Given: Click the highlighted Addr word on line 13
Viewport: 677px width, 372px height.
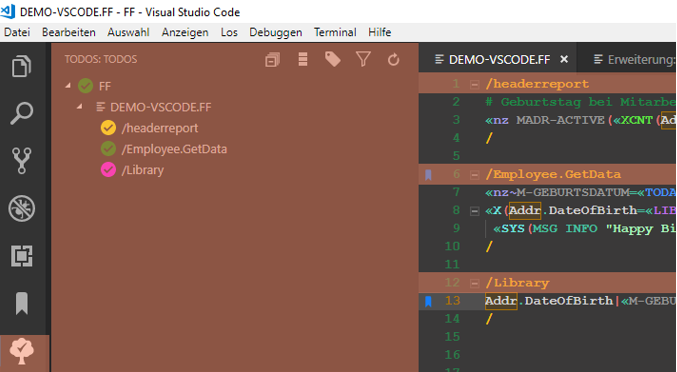Looking at the screenshot, I should [501, 301].
